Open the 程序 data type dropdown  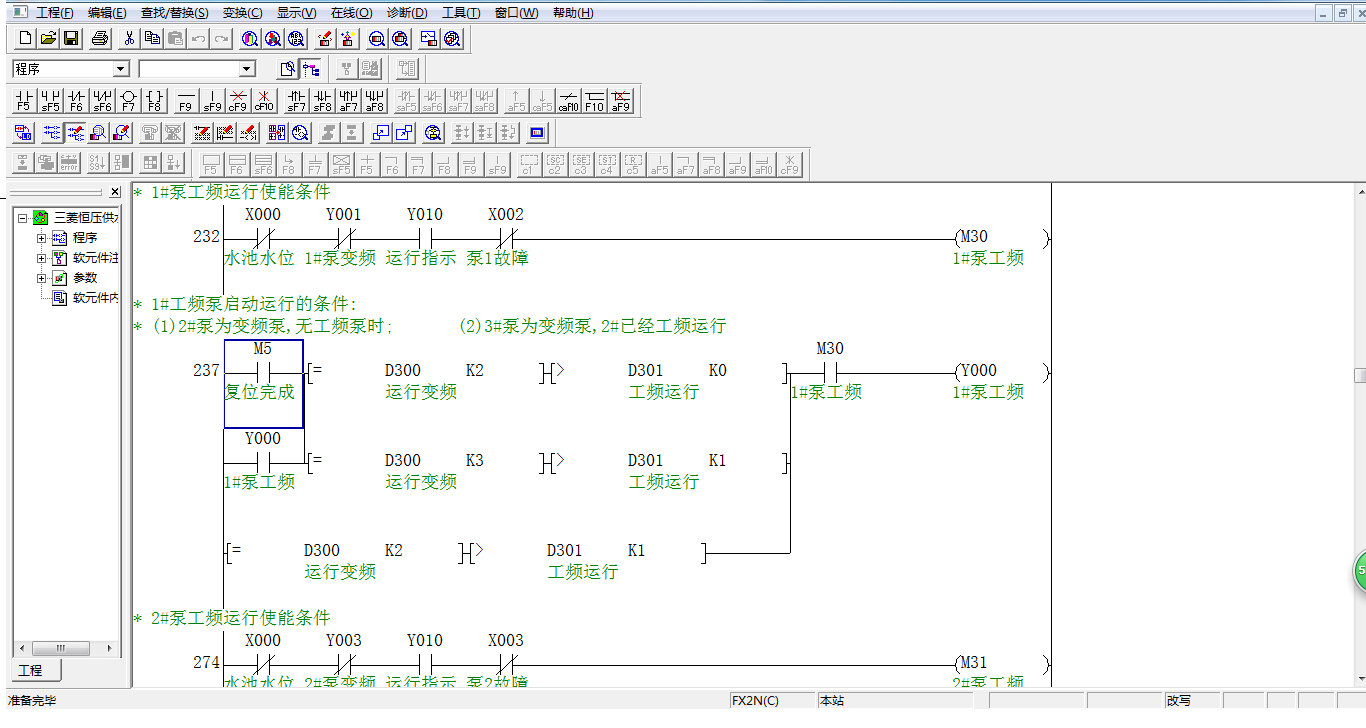(121, 69)
